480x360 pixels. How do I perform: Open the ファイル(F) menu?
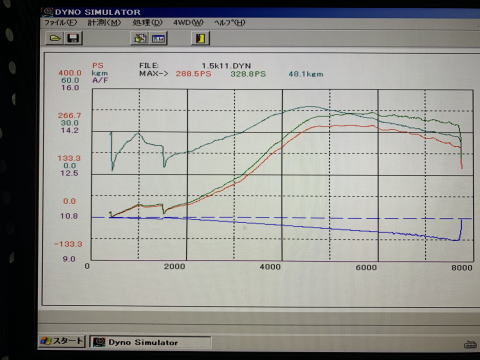point(60,23)
